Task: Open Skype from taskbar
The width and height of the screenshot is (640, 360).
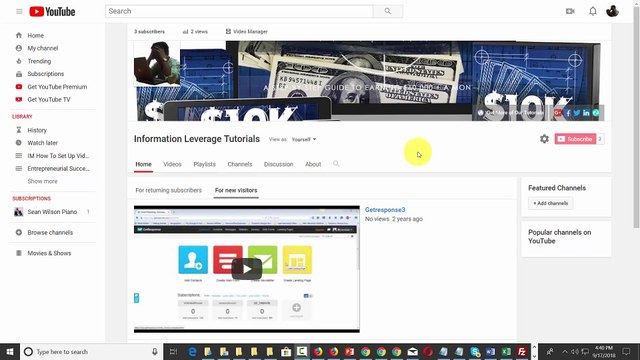Action: point(475,351)
